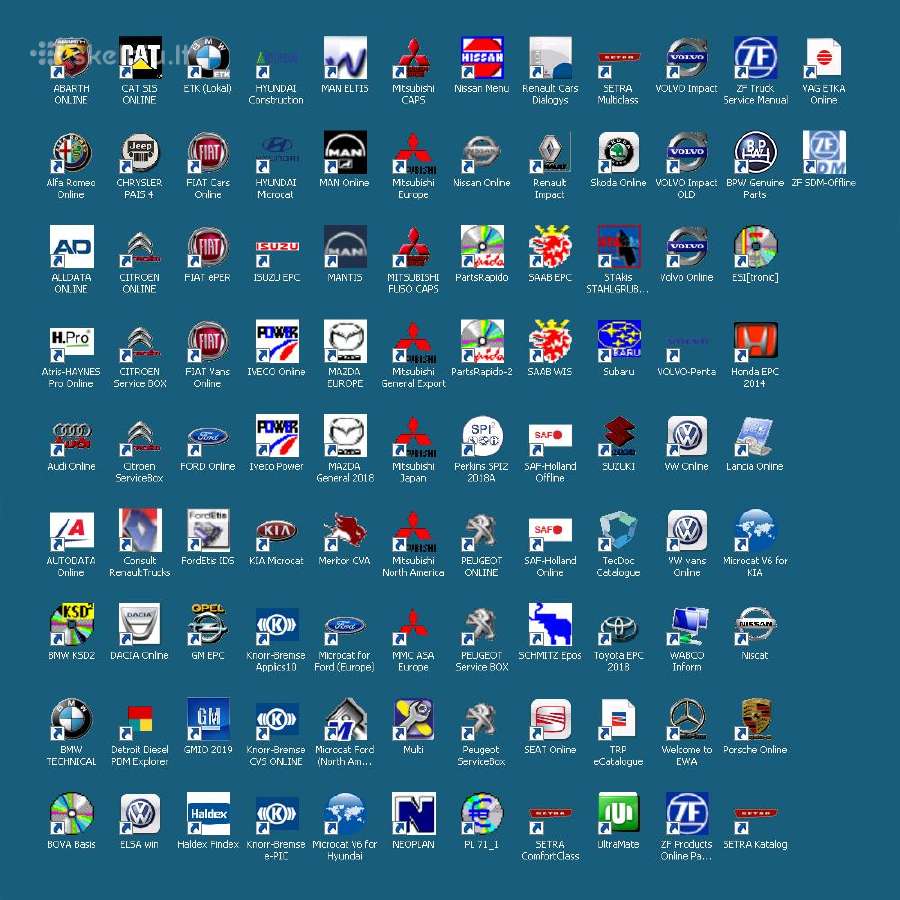
Task: Select AUTODATA Online icon
Action: click(71, 530)
